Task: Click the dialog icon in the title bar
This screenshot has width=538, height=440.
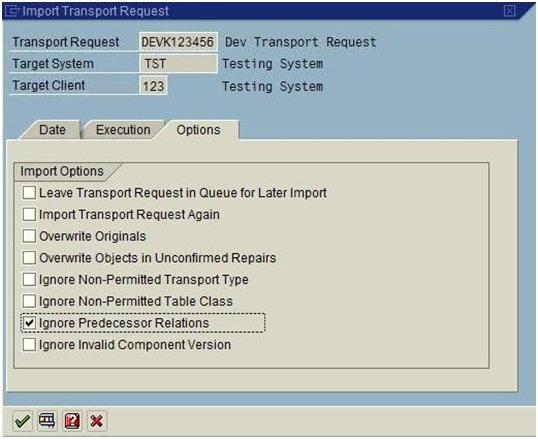Action: click(13, 11)
